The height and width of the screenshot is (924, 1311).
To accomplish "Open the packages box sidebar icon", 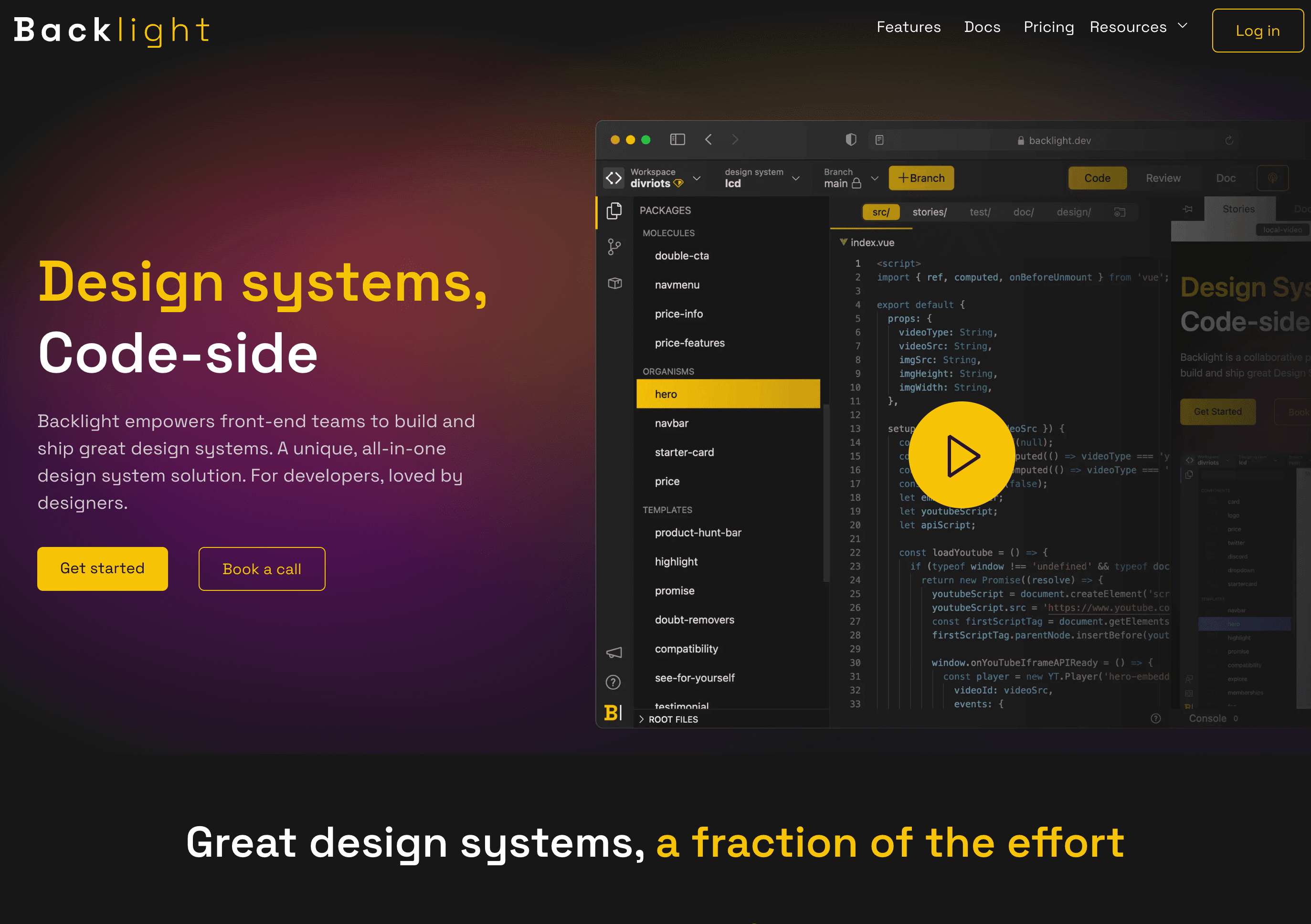I will tap(615, 283).
